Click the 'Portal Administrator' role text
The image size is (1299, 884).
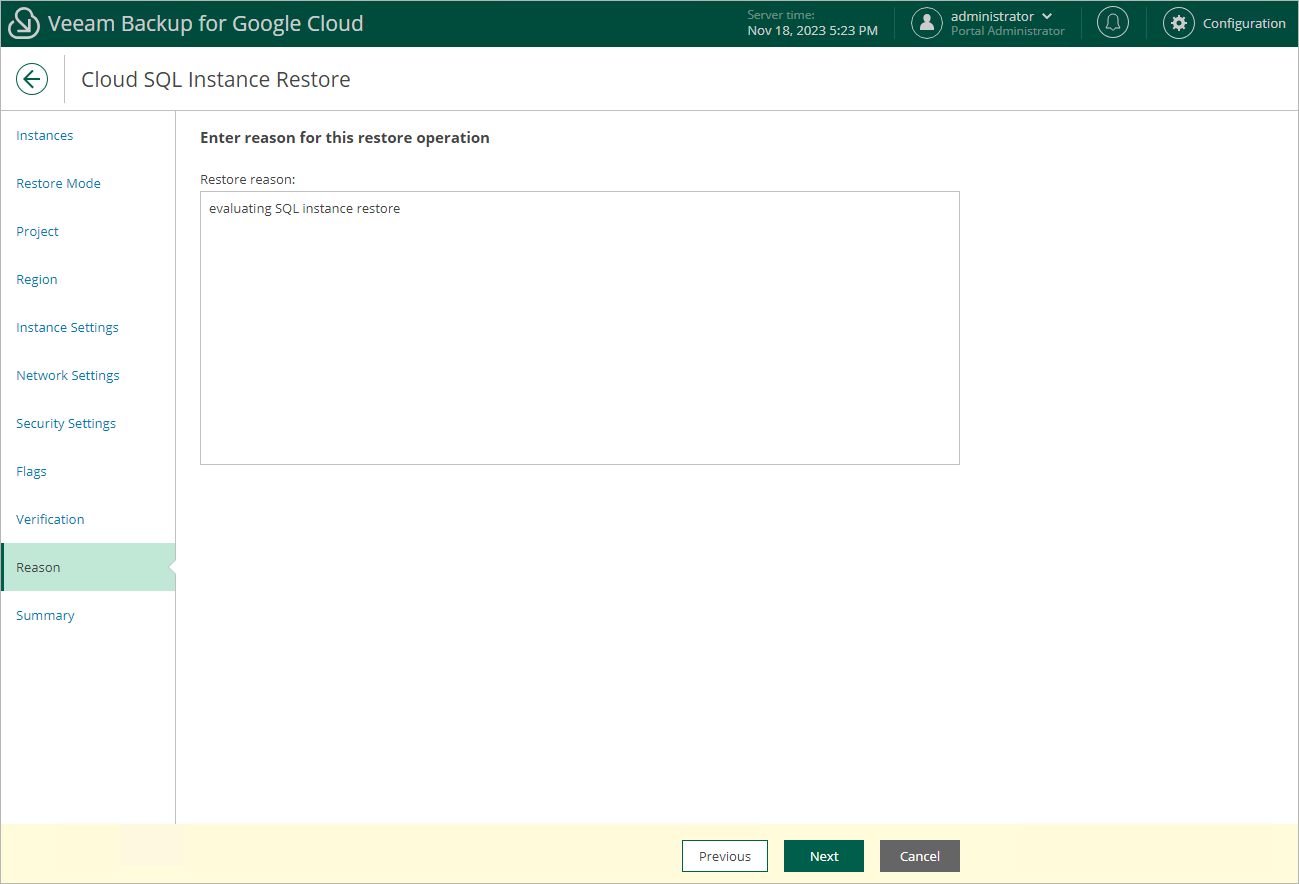click(1008, 31)
